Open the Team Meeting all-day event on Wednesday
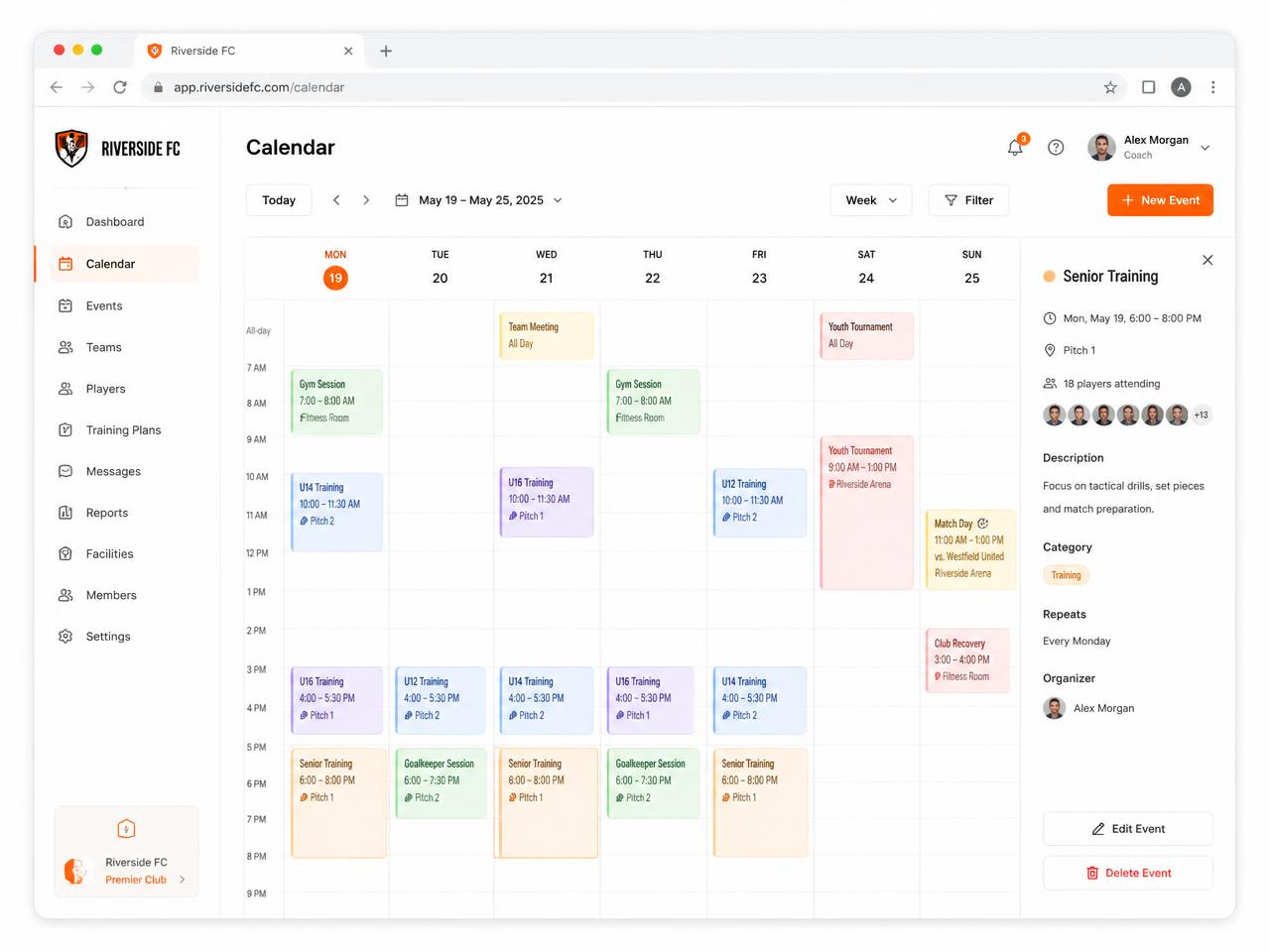 [x=545, y=335]
